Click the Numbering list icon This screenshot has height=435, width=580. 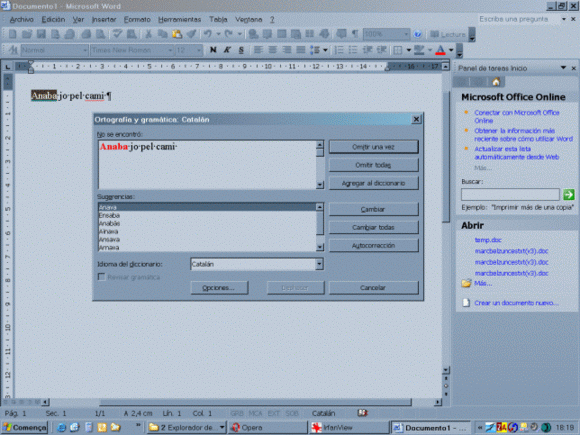339,50
